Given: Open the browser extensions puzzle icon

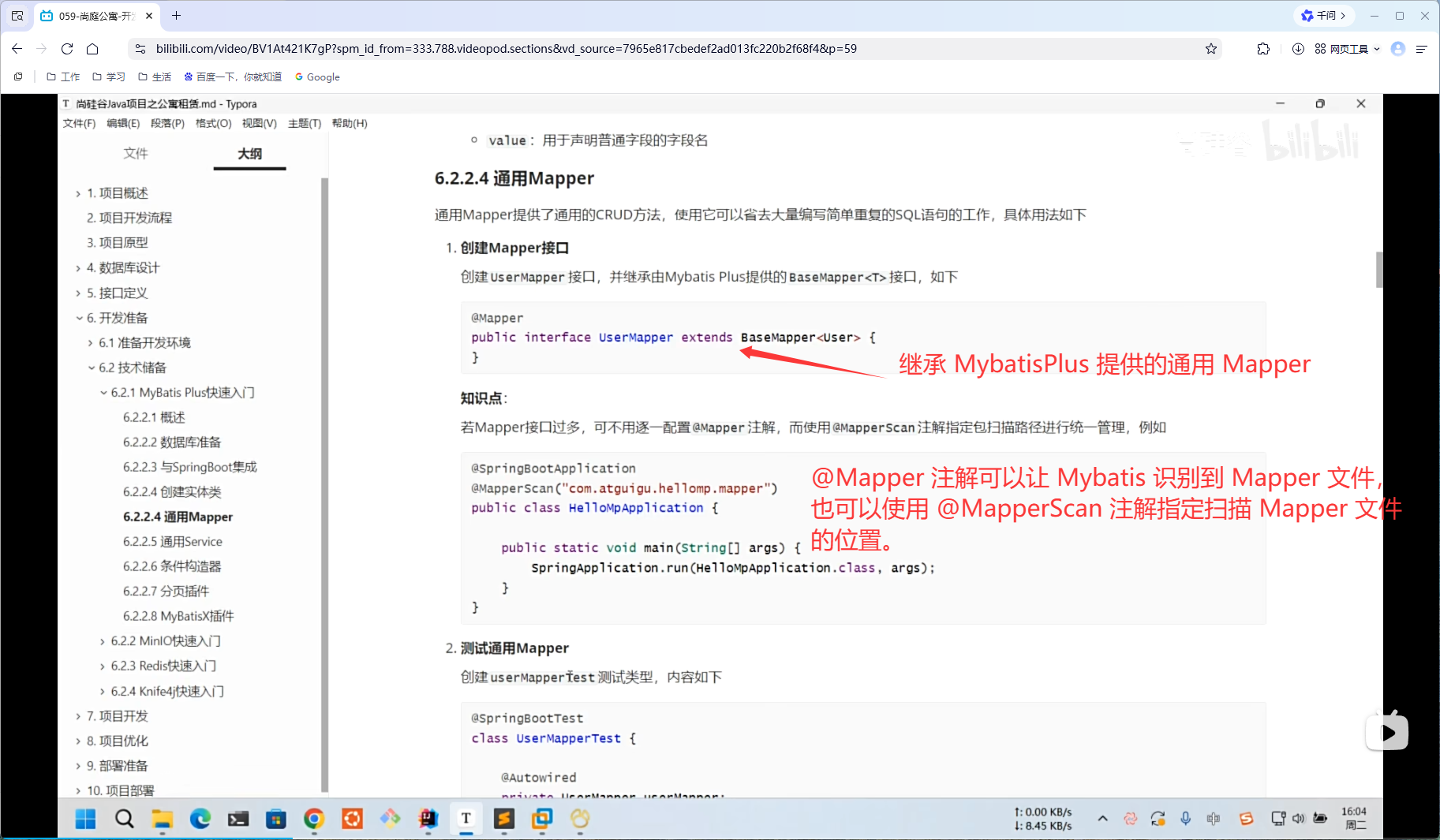Looking at the screenshot, I should point(1263,49).
